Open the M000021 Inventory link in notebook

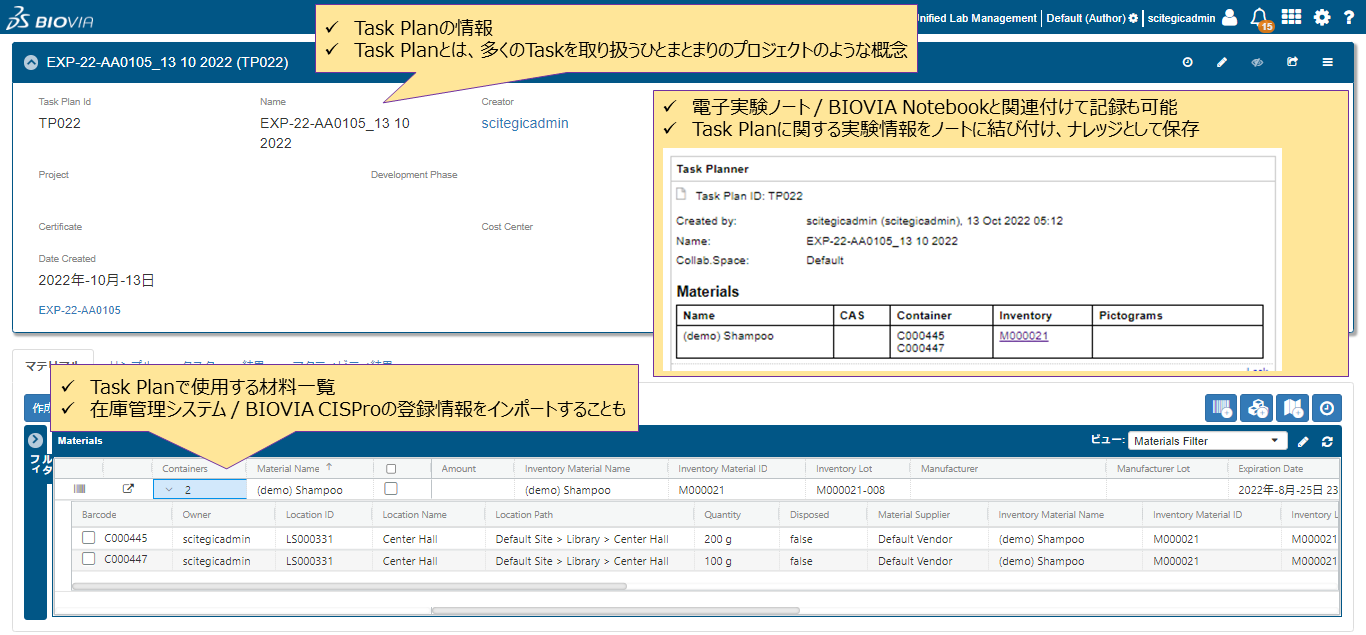[x=1024, y=336]
